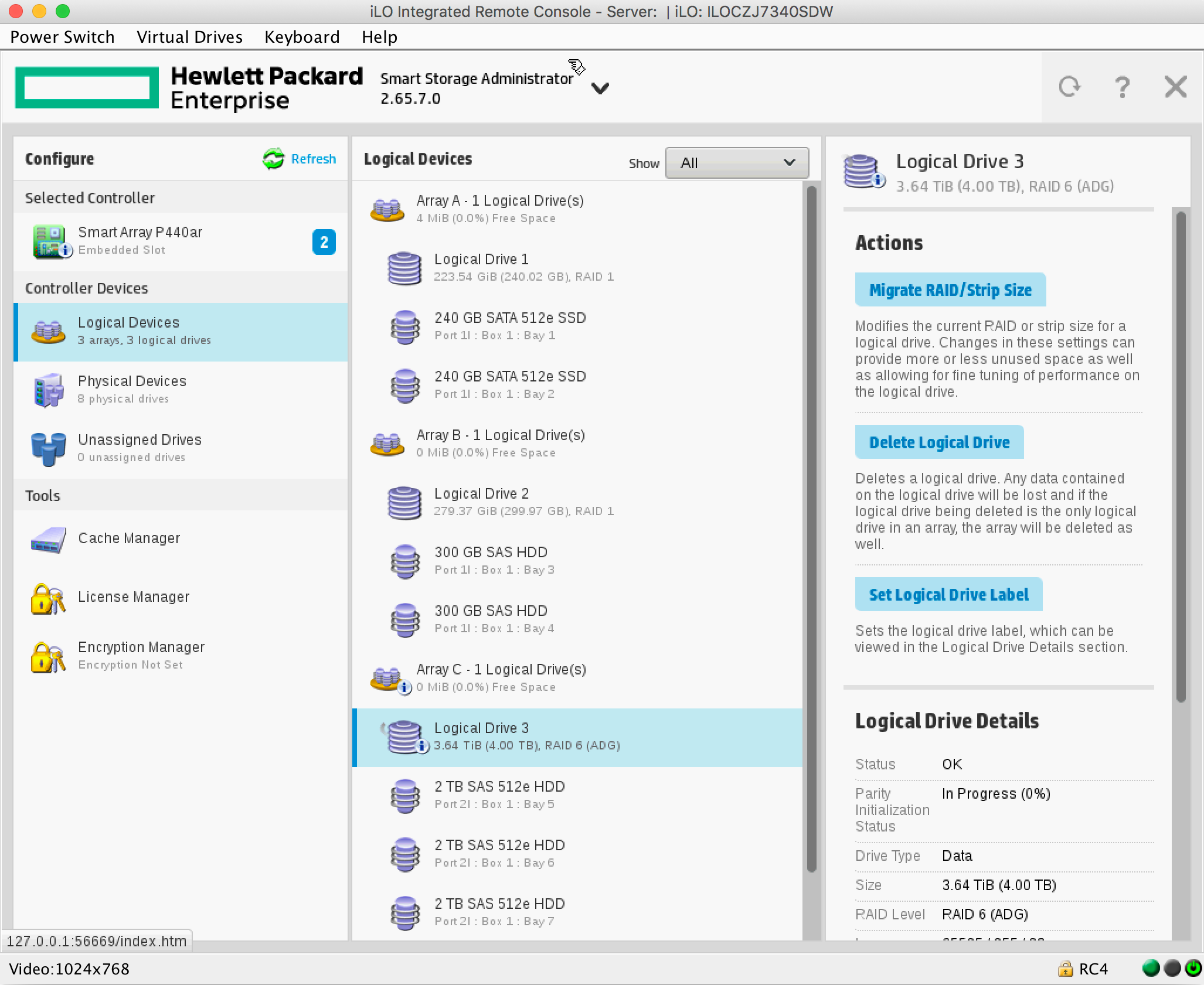Open the Show filter dropdown set to All
This screenshot has height=985, width=1204.
click(x=737, y=163)
